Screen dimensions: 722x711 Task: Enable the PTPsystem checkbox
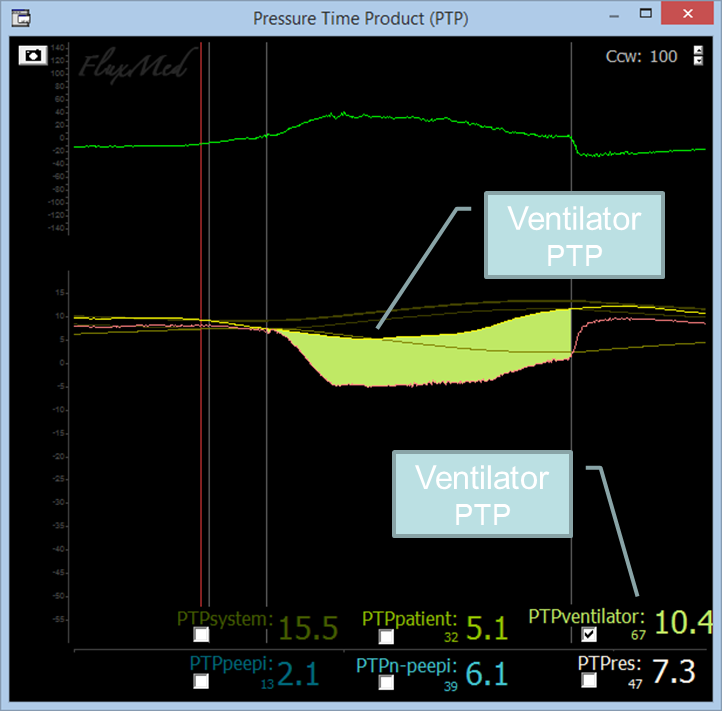201,634
